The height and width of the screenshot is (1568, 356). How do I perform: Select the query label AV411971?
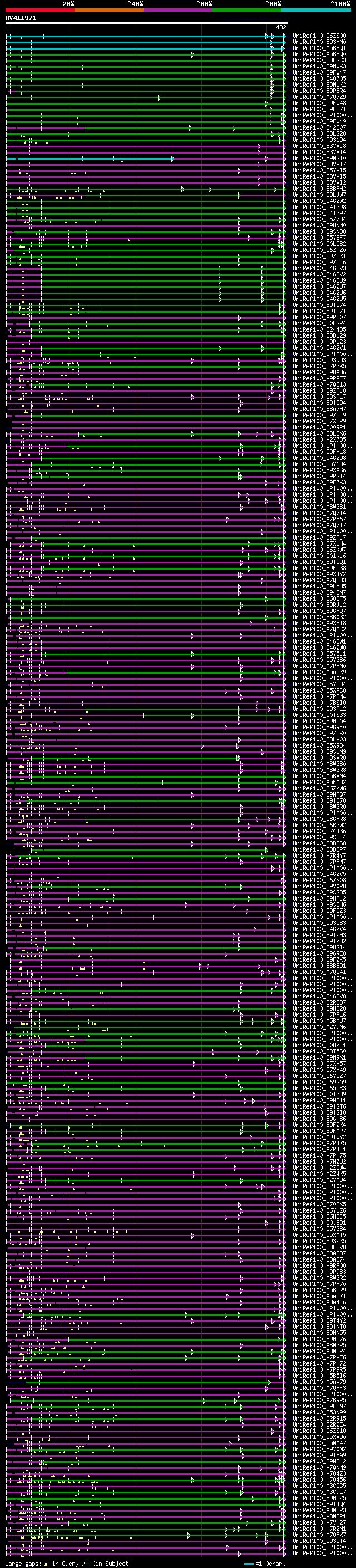(21, 18)
